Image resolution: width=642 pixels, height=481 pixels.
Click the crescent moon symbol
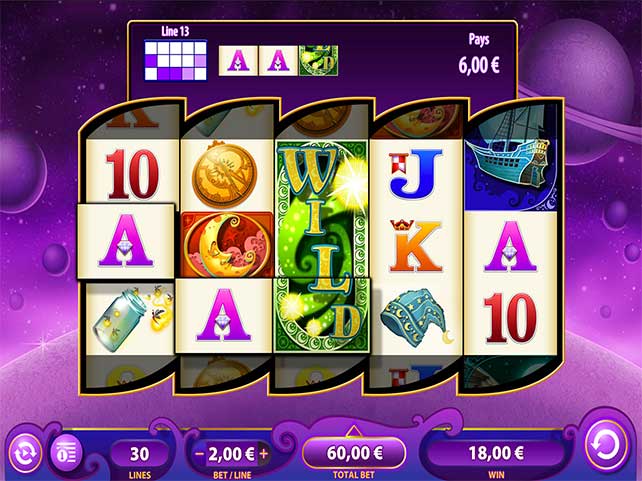click(x=226, y=244)
